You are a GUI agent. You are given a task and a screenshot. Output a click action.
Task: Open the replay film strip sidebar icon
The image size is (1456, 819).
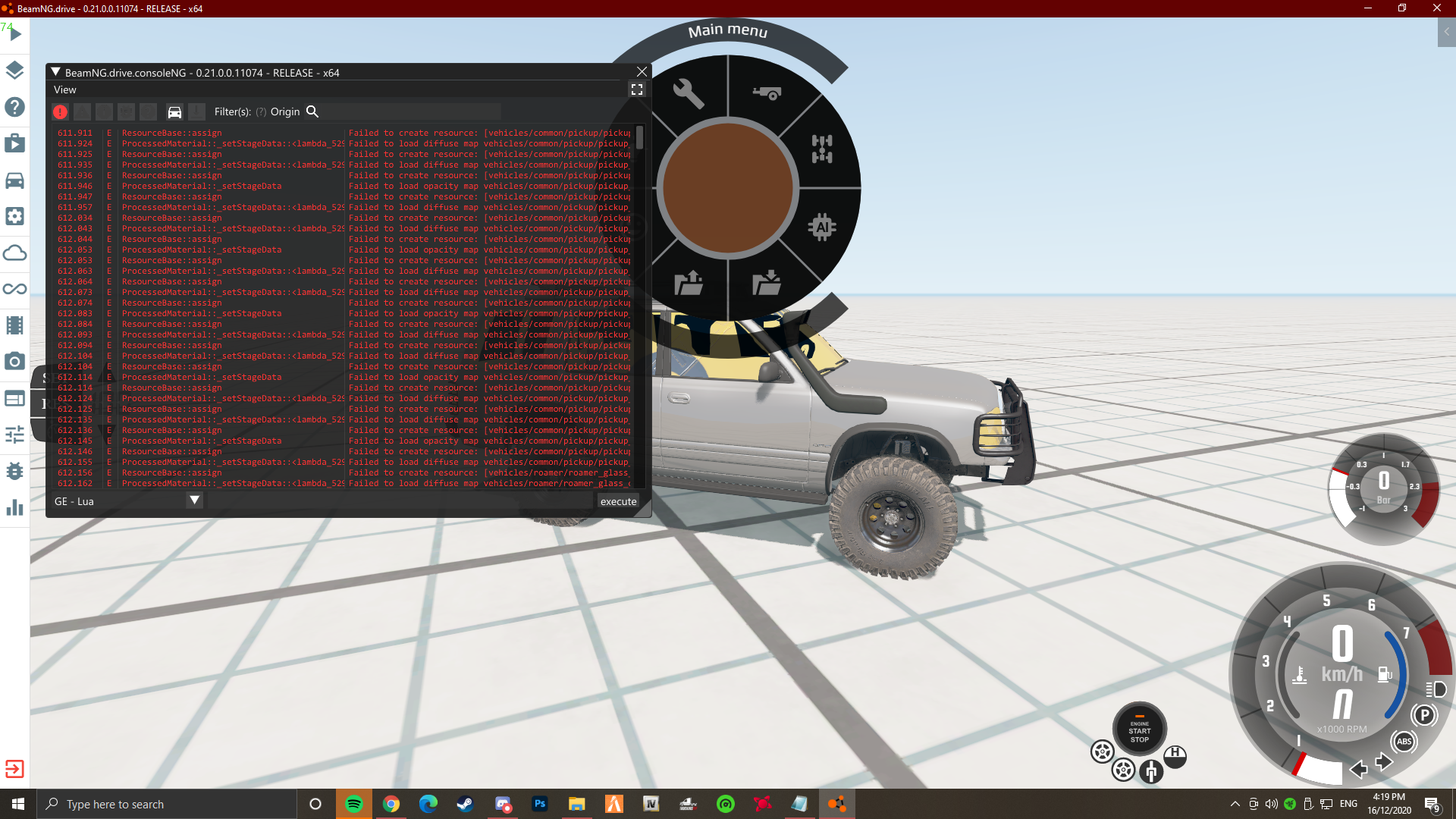point(15,325)
